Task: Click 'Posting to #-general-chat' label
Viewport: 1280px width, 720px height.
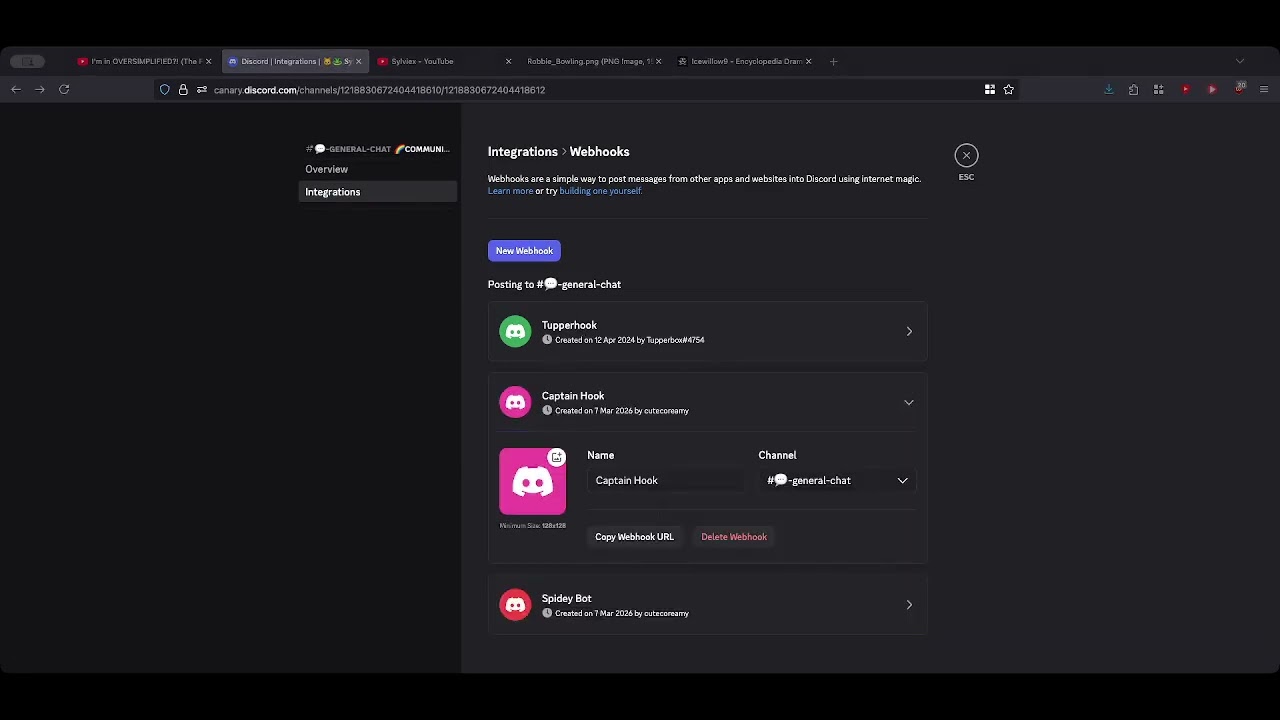Action: [554, 285]
